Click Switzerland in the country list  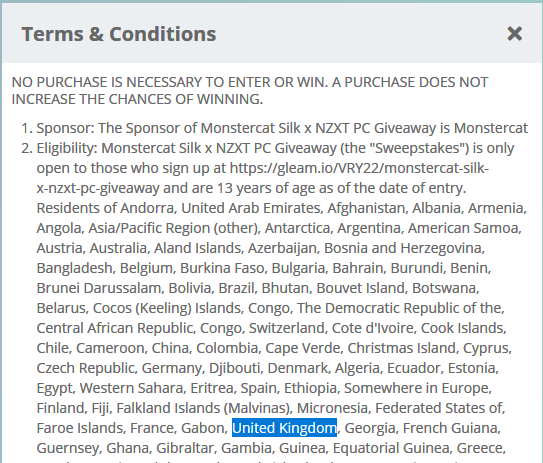point(286,328)
